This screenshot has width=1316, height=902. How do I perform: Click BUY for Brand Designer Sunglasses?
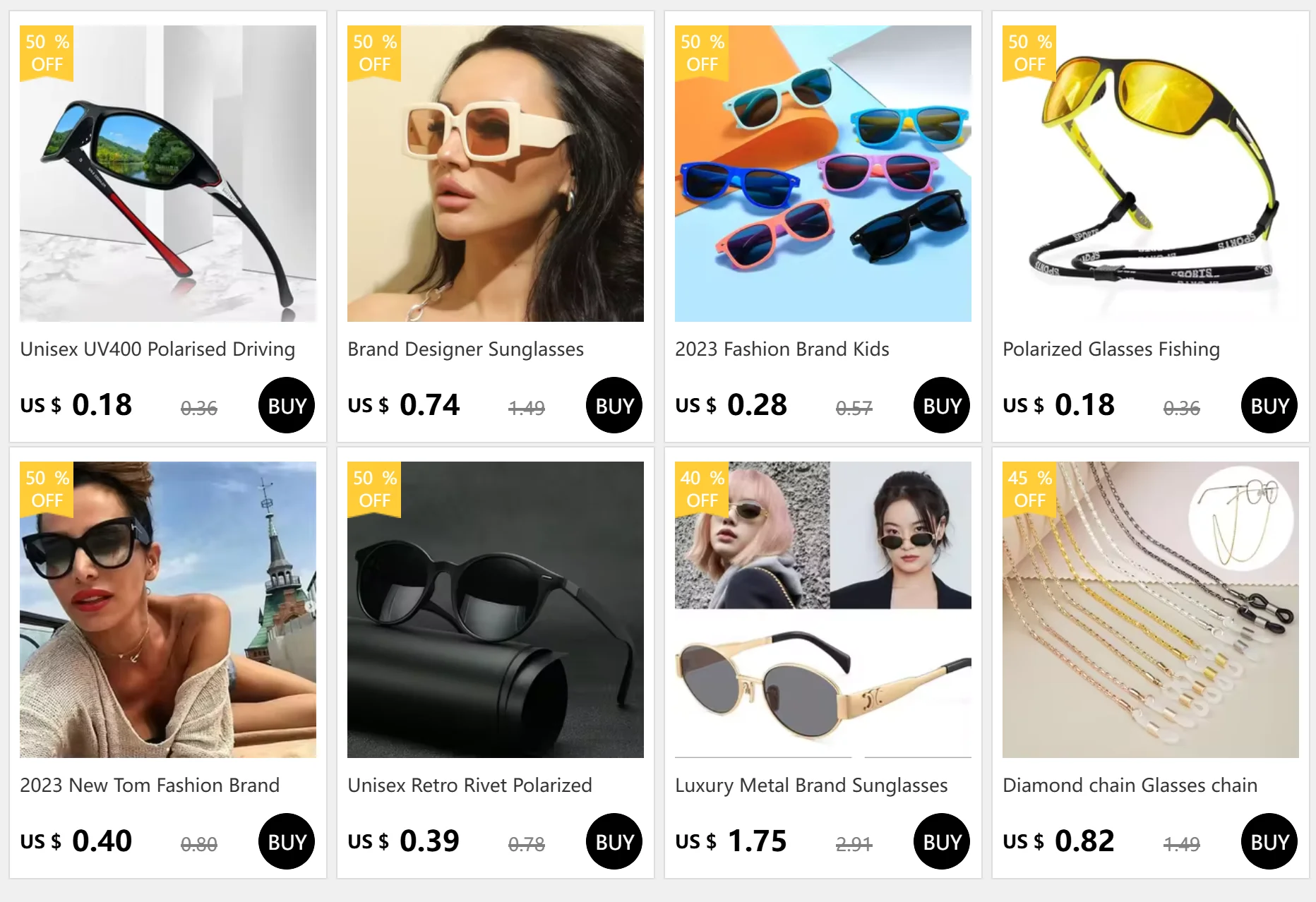(x=614, y=405)
